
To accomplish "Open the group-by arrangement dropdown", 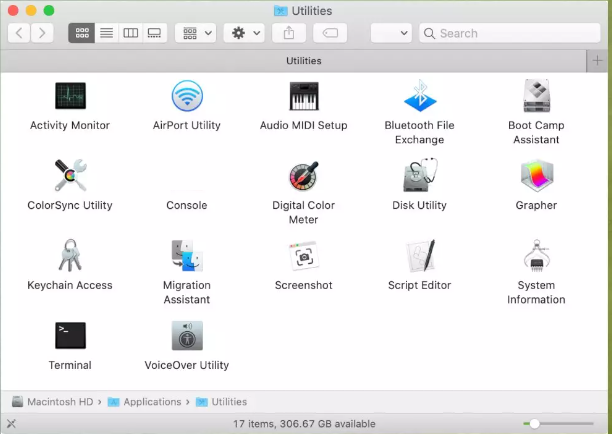I will [196, 33].
